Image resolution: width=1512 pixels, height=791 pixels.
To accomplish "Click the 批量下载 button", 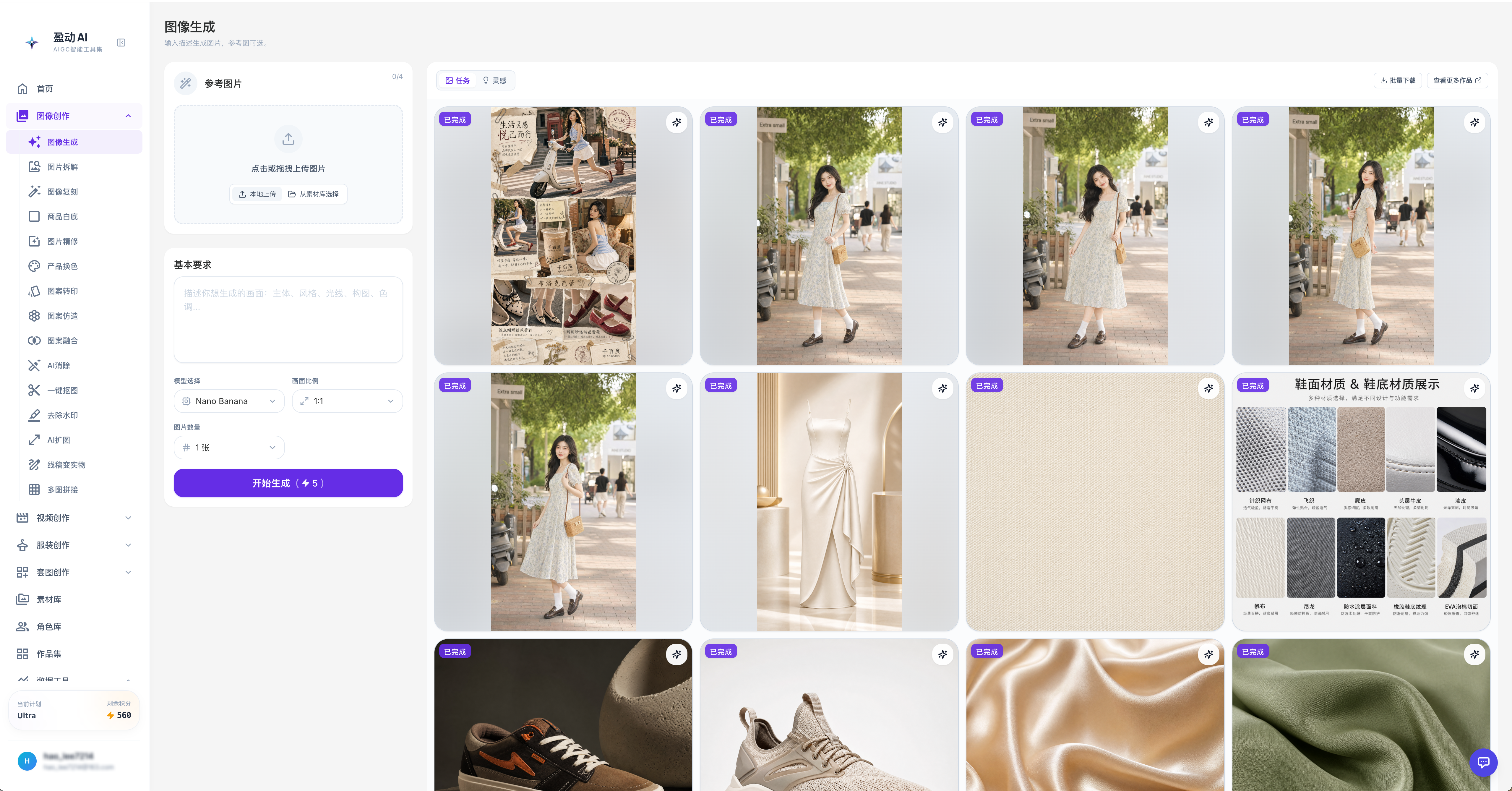I will pos(1398,80).
